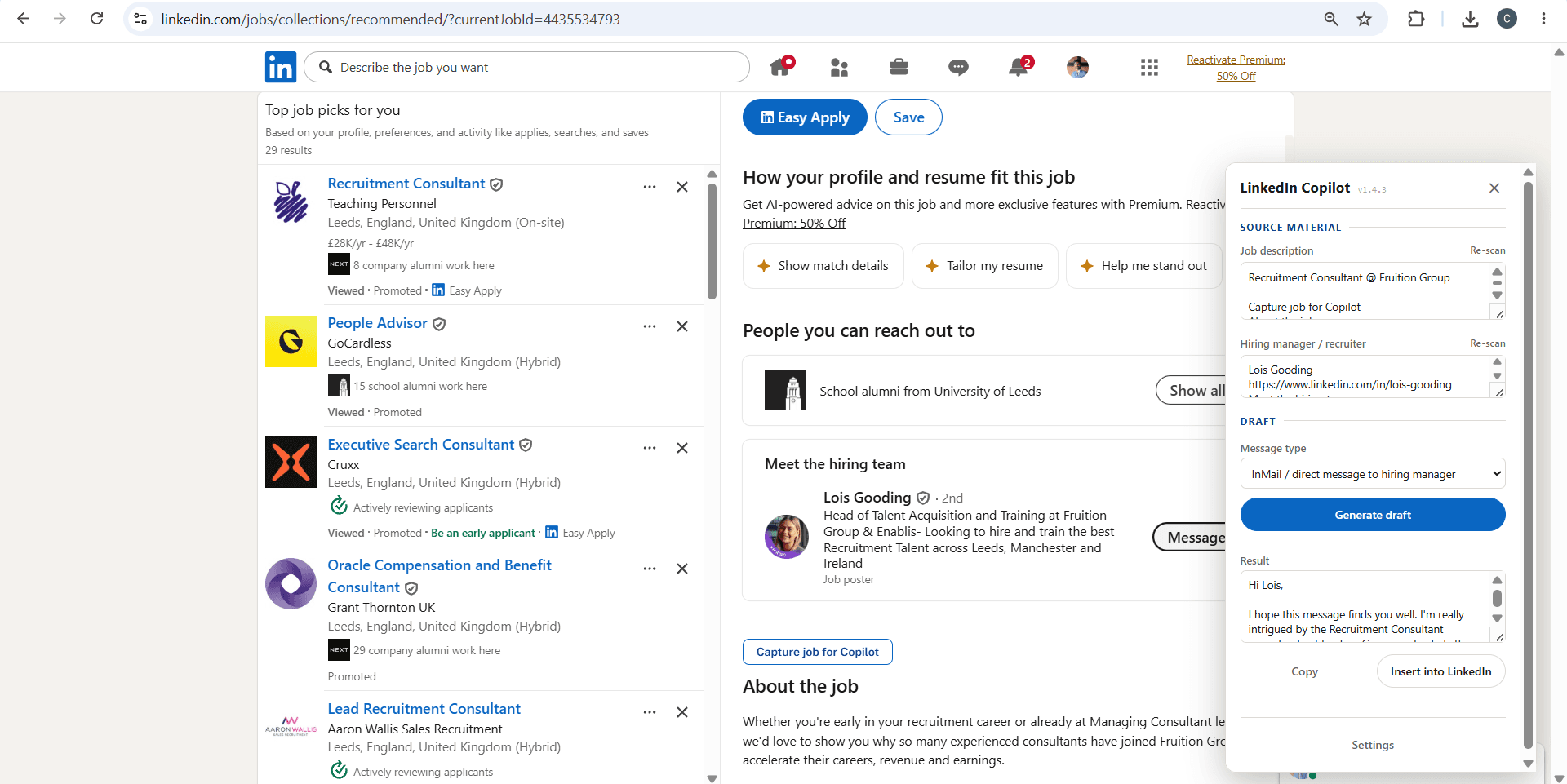Open the Home feed icon
Viewport: 1567px width, 784px height.
[781, 67]
